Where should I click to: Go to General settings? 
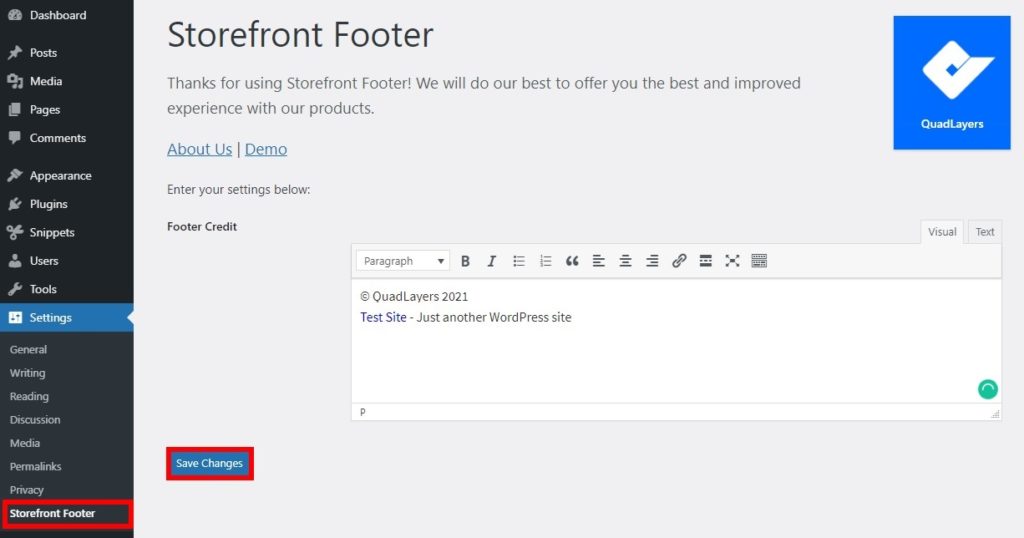(x=28, y=350)
